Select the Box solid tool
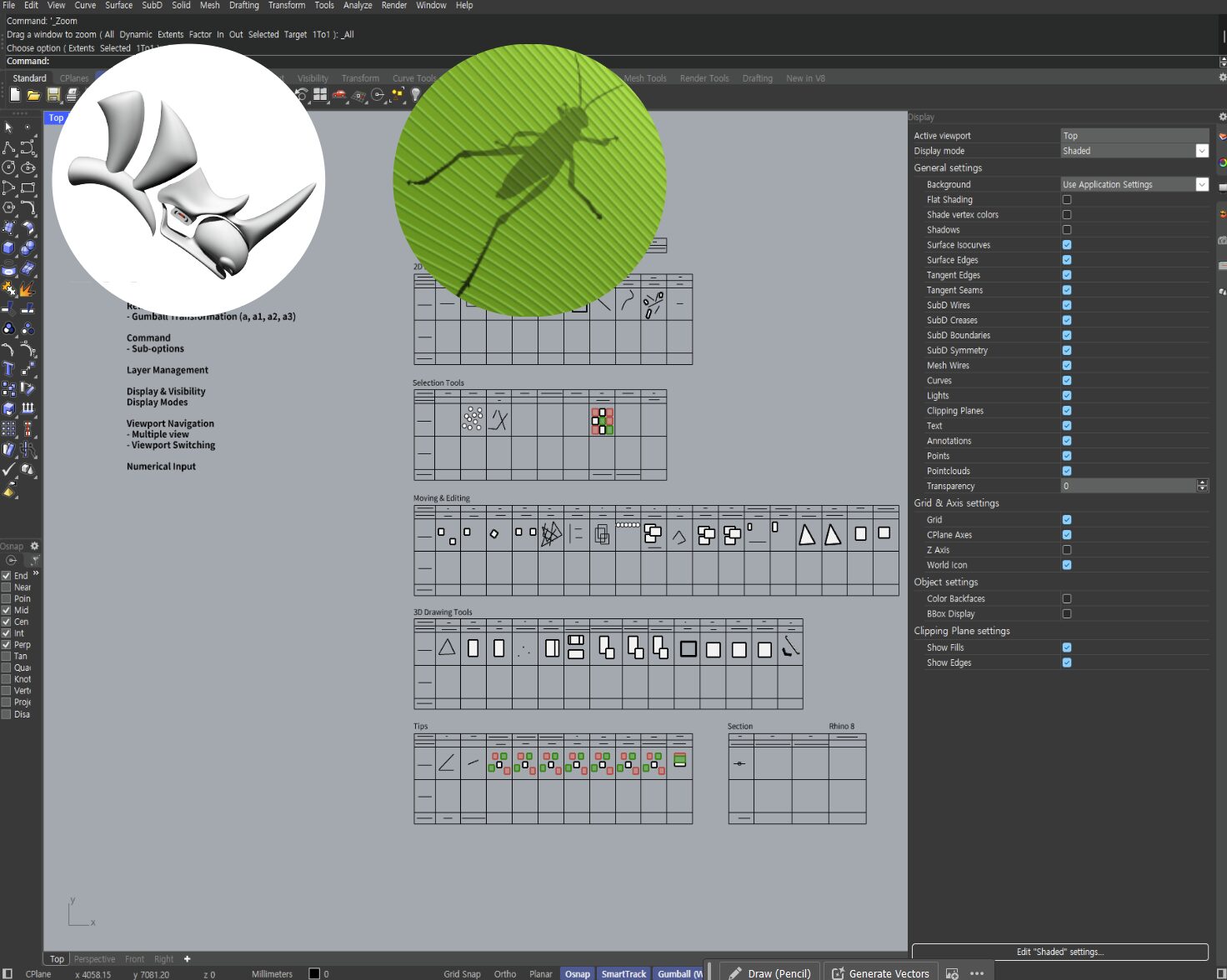Viewport: 1227px width, 980px height. coord(9,247)
